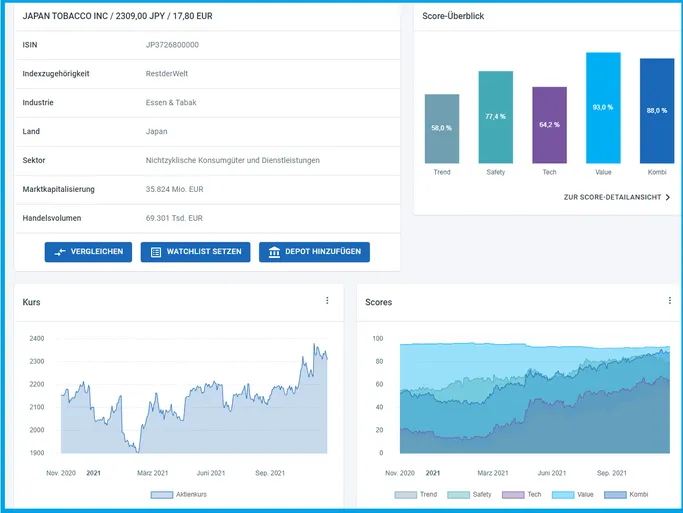Viewport: 683px width, 513px height.
Task: Toggle Safety series legend swatch in Scores chart
Action: [458, 495]
